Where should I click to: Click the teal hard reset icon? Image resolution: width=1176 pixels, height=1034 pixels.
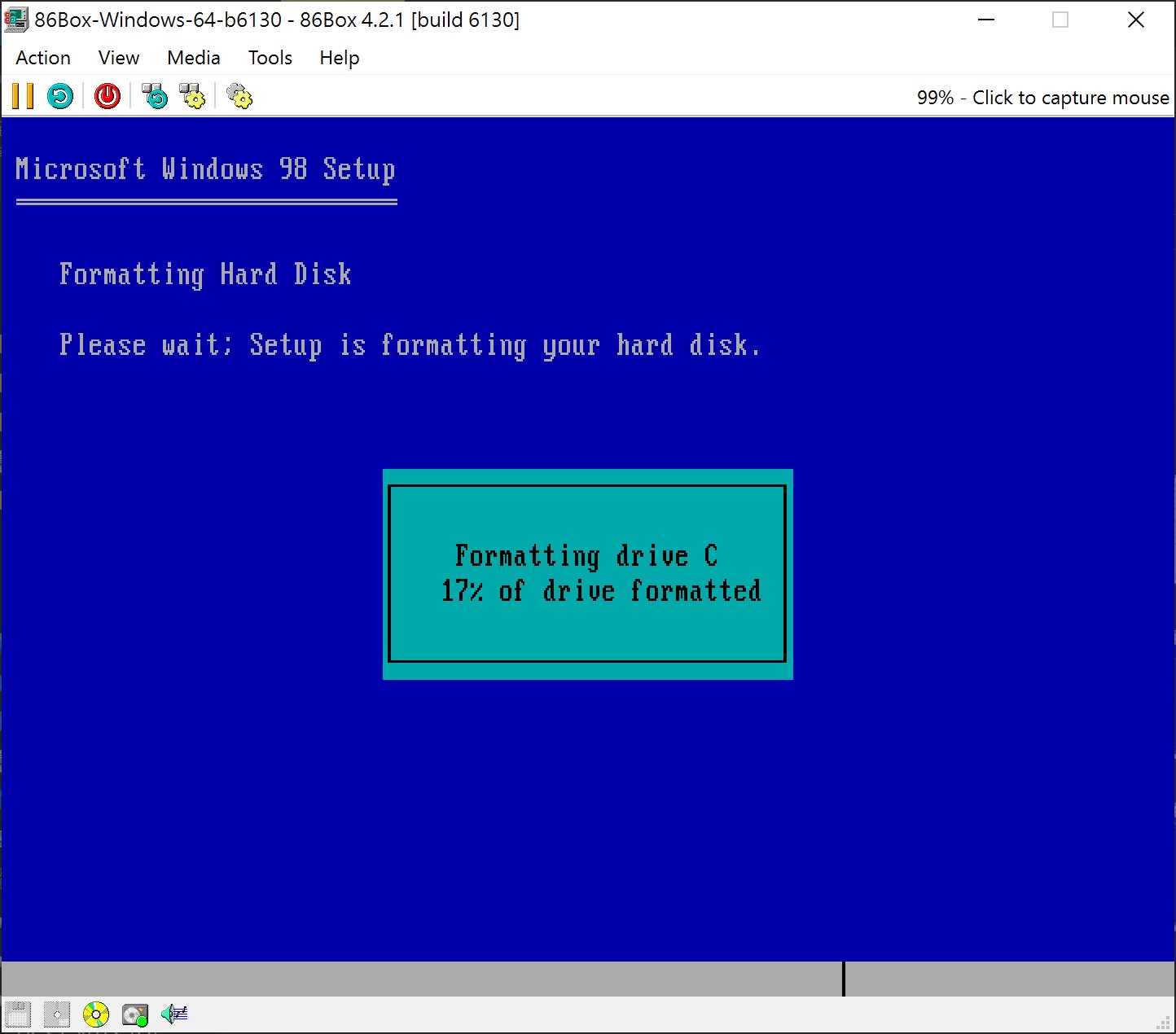click(x=59, y=97)
